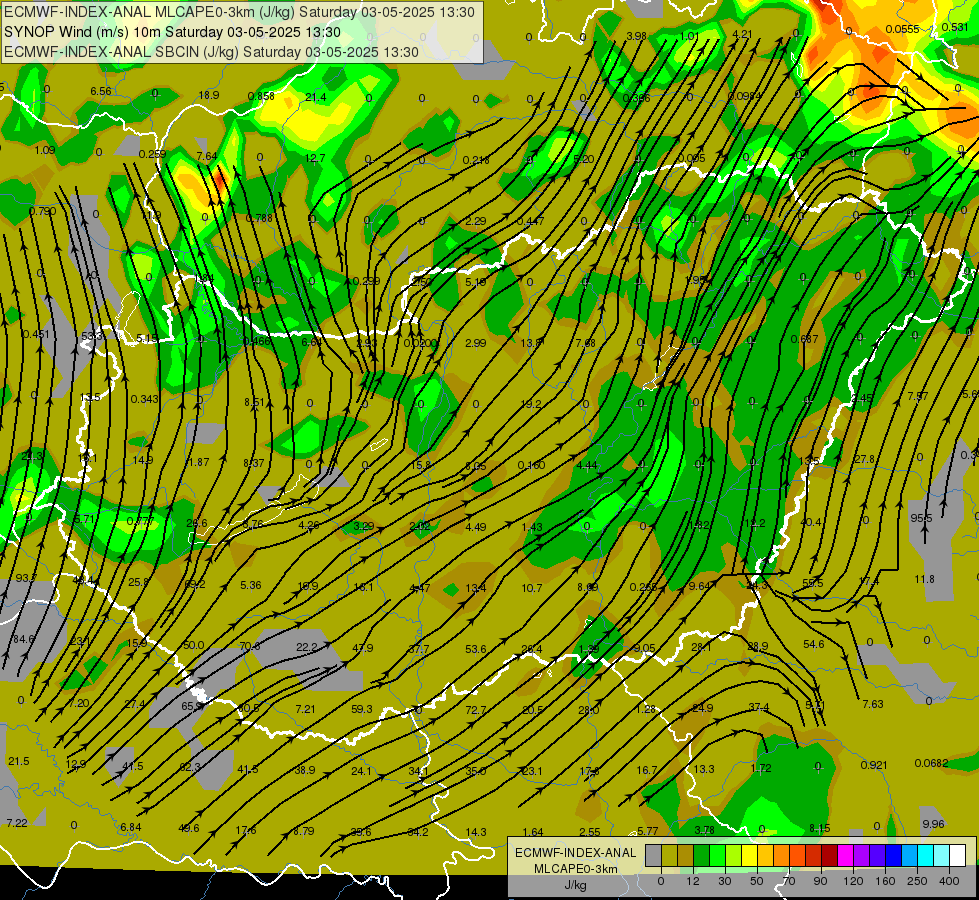This screenshot has width=979, height=900.
Task: Click the map value 0.0555
Action: point(902,29)
